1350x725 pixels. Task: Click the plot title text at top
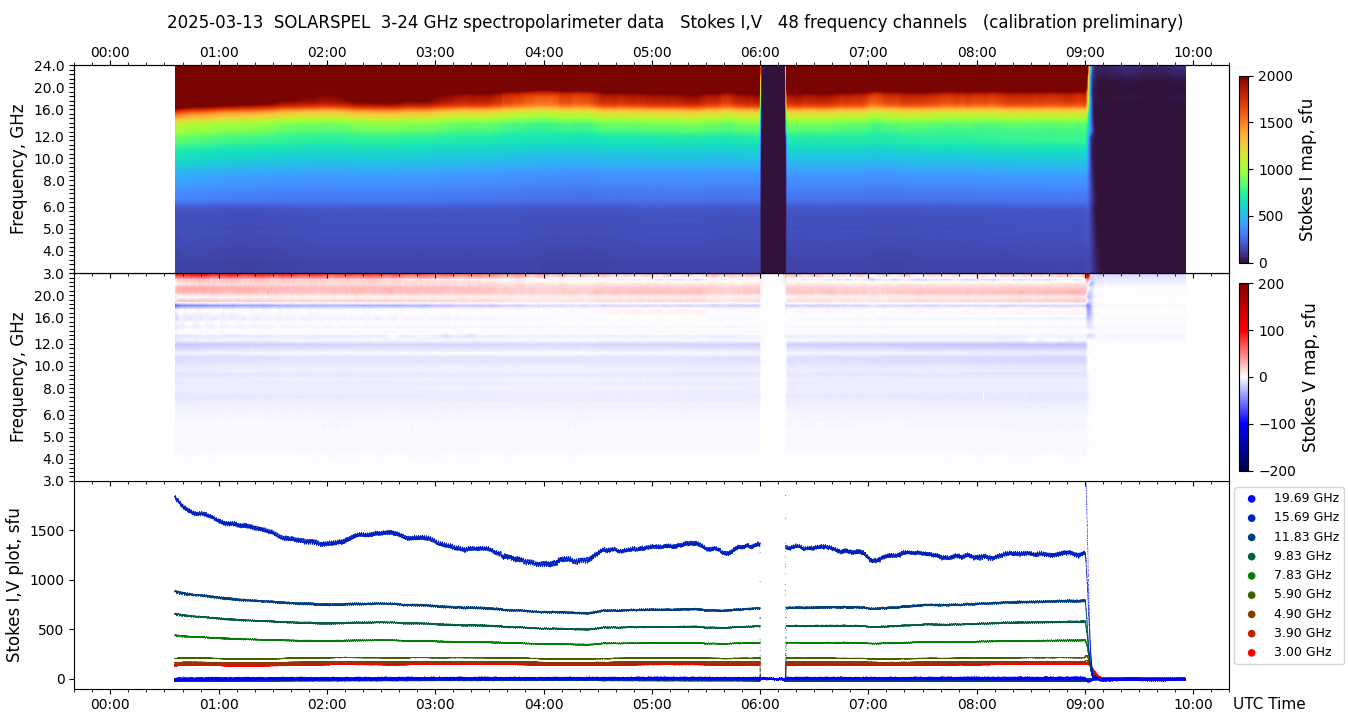click(x=675, y=22)
